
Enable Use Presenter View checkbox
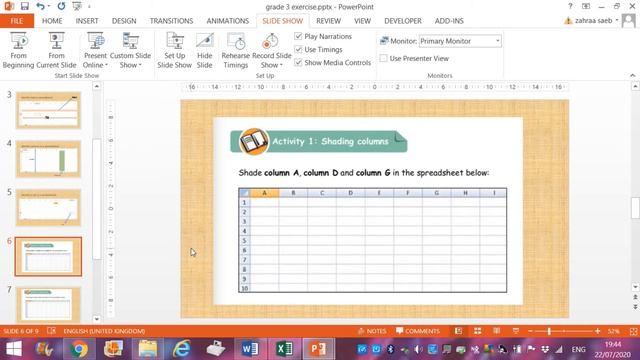click(383, 58)
